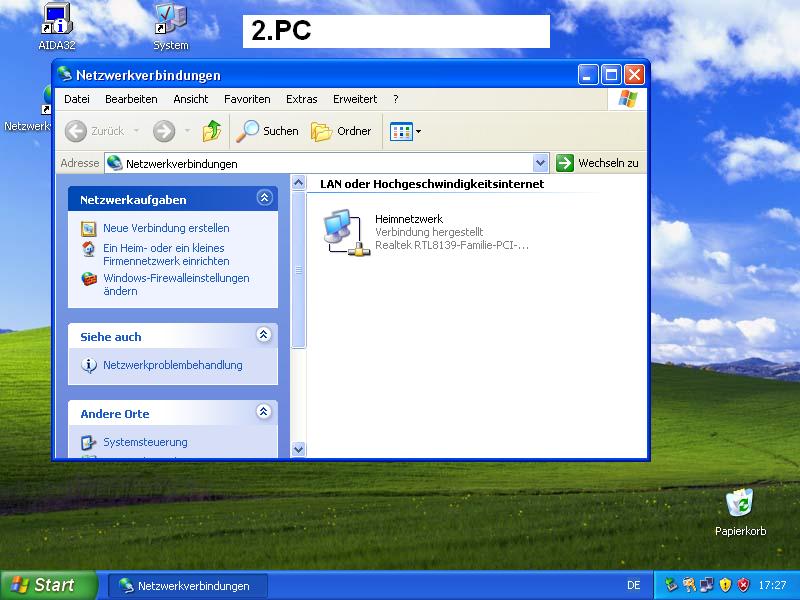Click the Suchen magnifier toolbar button

[x=267, y=131]
